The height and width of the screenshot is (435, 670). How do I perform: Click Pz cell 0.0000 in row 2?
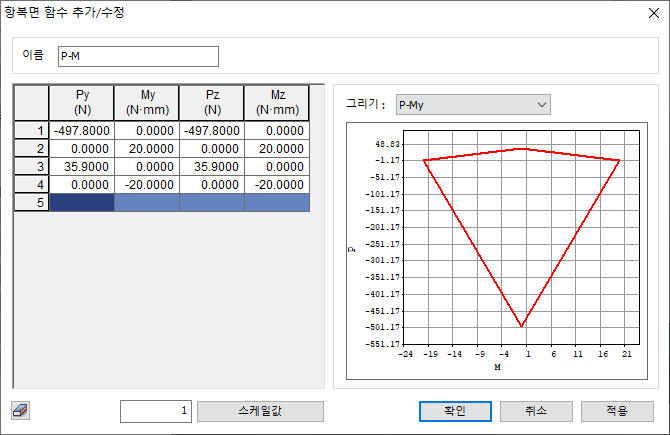212,148
